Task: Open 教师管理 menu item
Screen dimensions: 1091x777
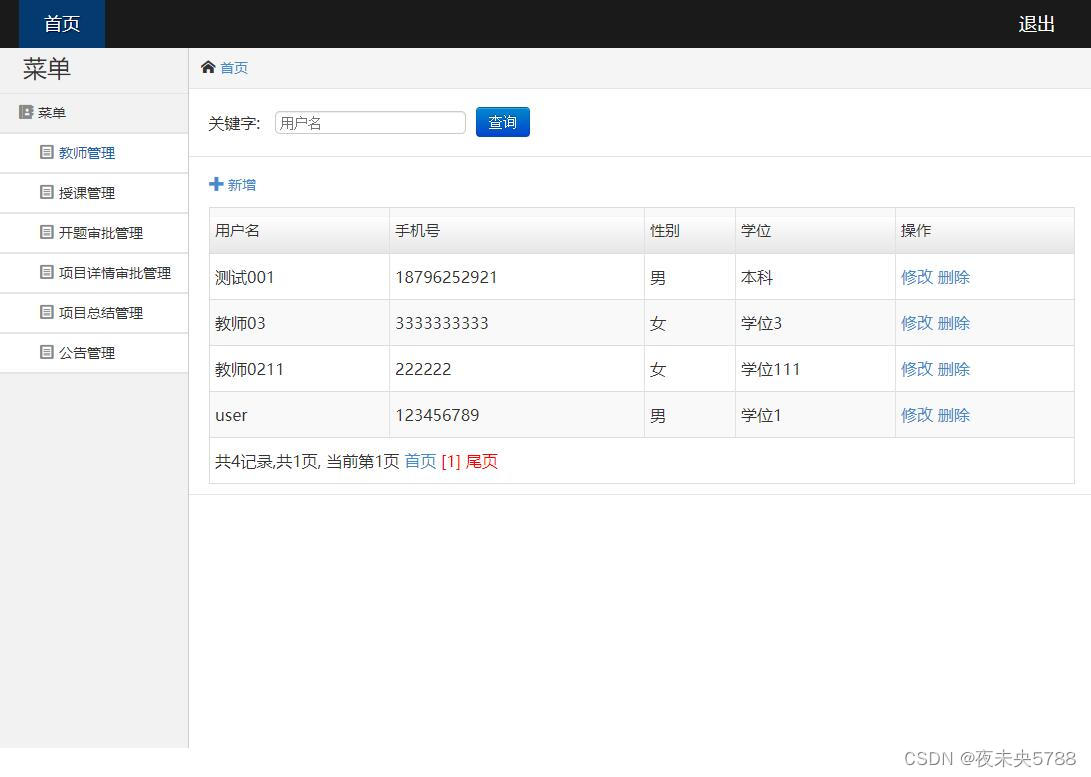Action: coord(87,153)
